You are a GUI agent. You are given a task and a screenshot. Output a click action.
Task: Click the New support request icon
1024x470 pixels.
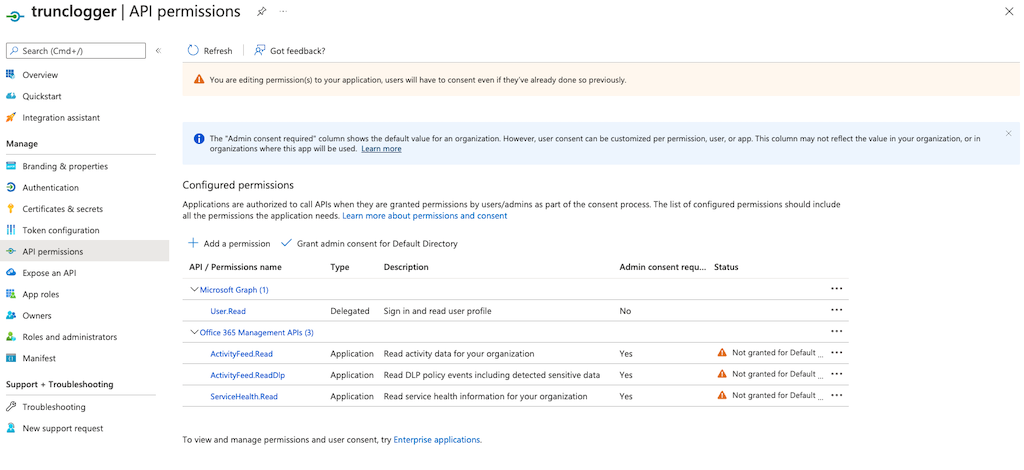point(10,428)
